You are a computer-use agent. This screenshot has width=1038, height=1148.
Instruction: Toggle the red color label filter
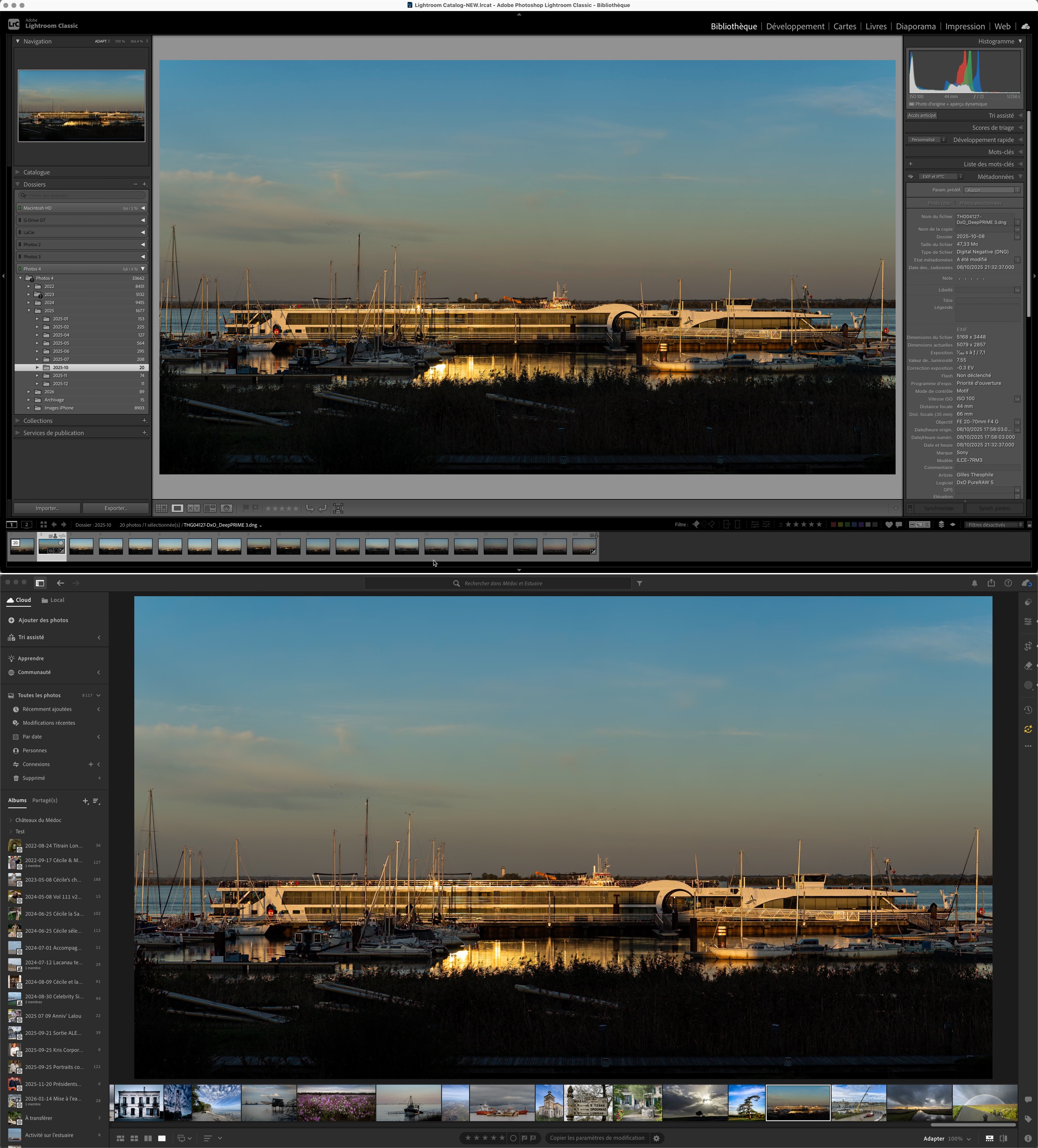coord(834,524)
